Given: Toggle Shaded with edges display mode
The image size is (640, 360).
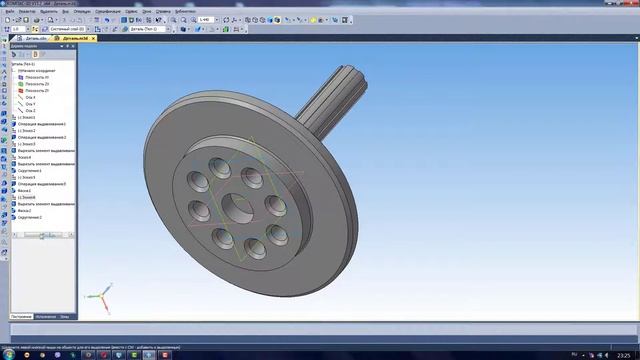Looking at the screenshot, I should [x=277, y=20].
